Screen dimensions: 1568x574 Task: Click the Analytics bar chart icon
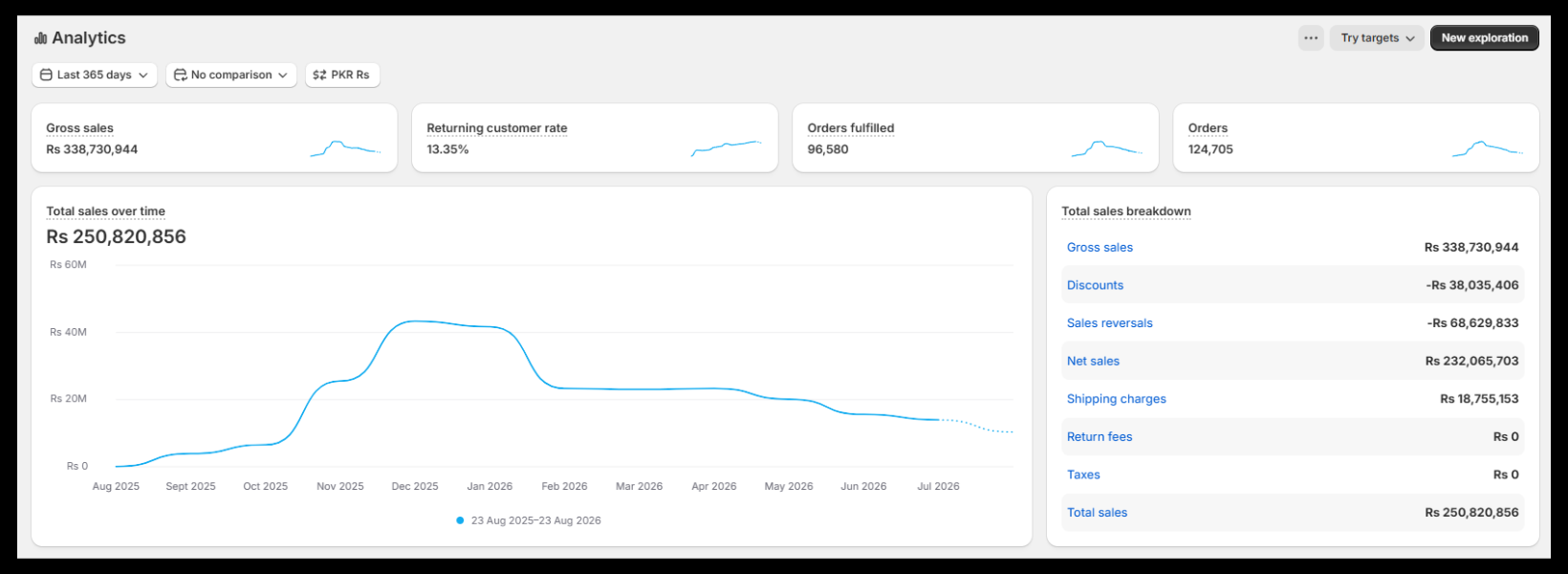(40, 38)
